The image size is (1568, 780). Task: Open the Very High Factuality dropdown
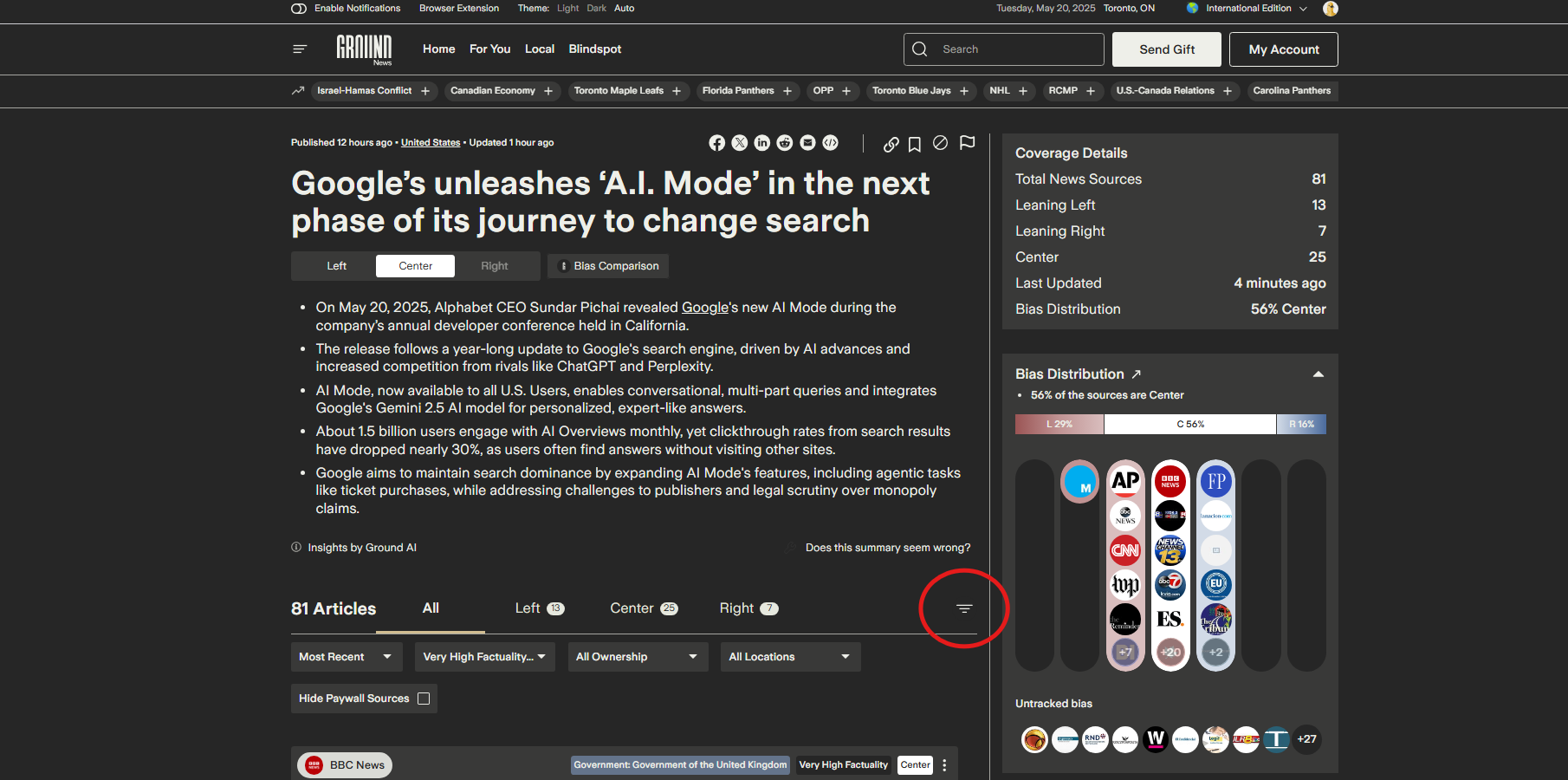(x=484, y=657)
